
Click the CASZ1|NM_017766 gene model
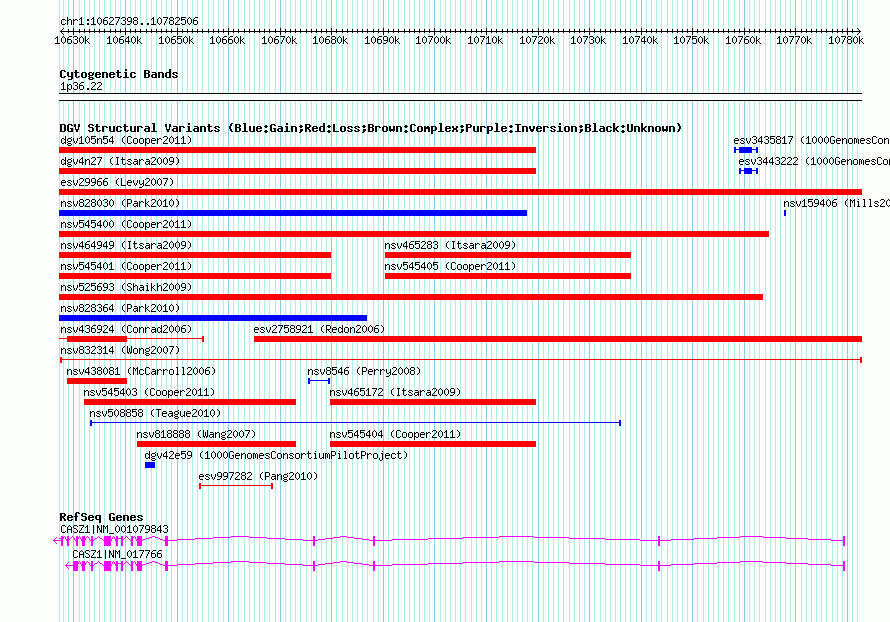coord(455,566)
